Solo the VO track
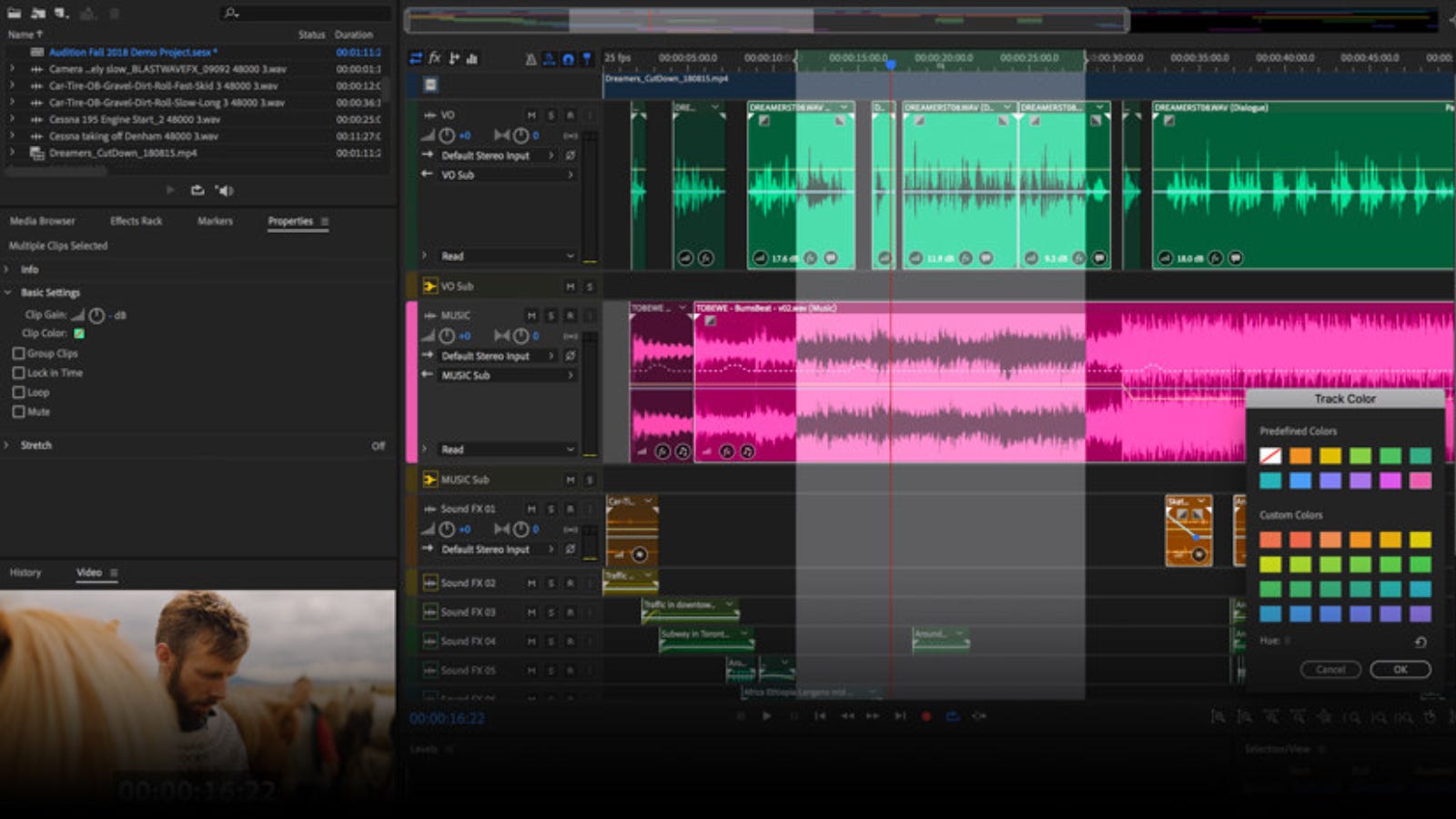1456x819 pixels. coord(551,116)
